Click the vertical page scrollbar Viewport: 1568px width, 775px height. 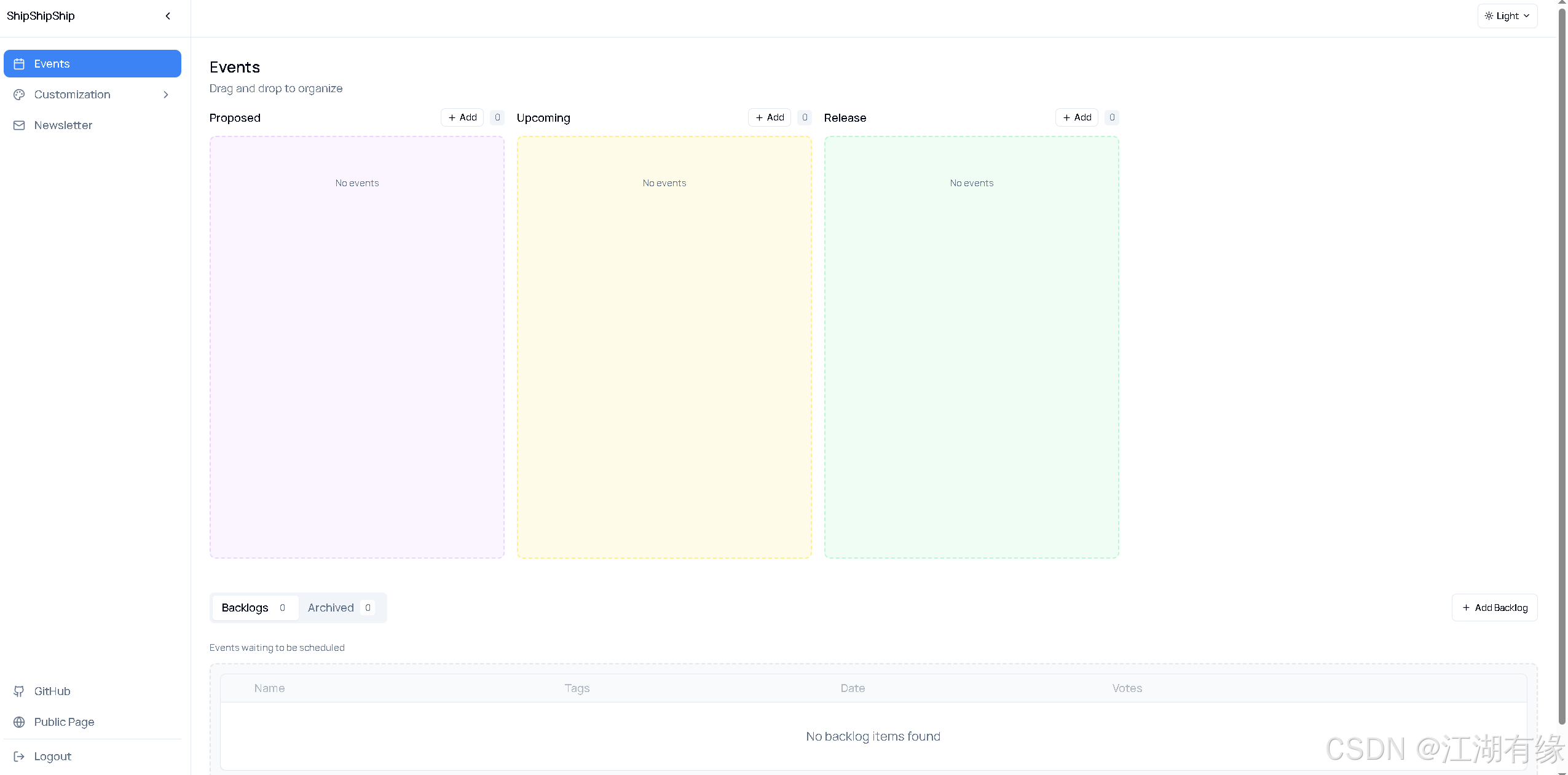pyautogui.click(x=1562, y=369)
